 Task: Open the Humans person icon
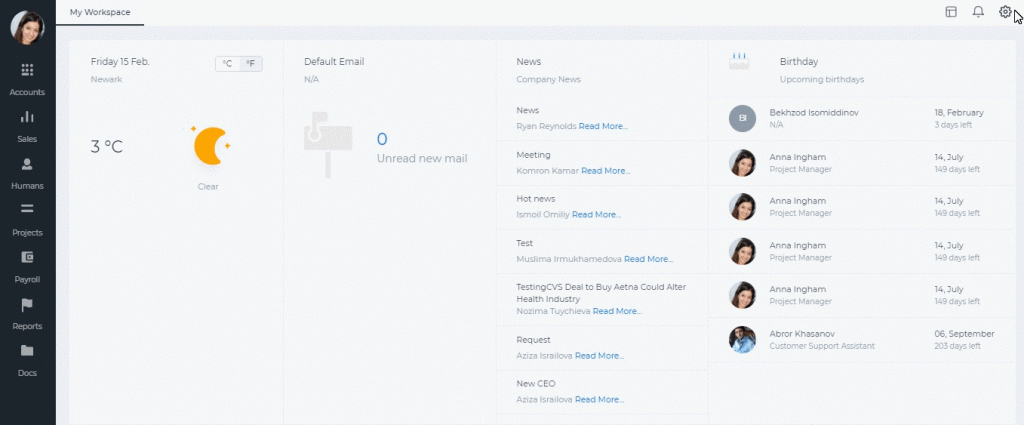click(x=27, y=164)
